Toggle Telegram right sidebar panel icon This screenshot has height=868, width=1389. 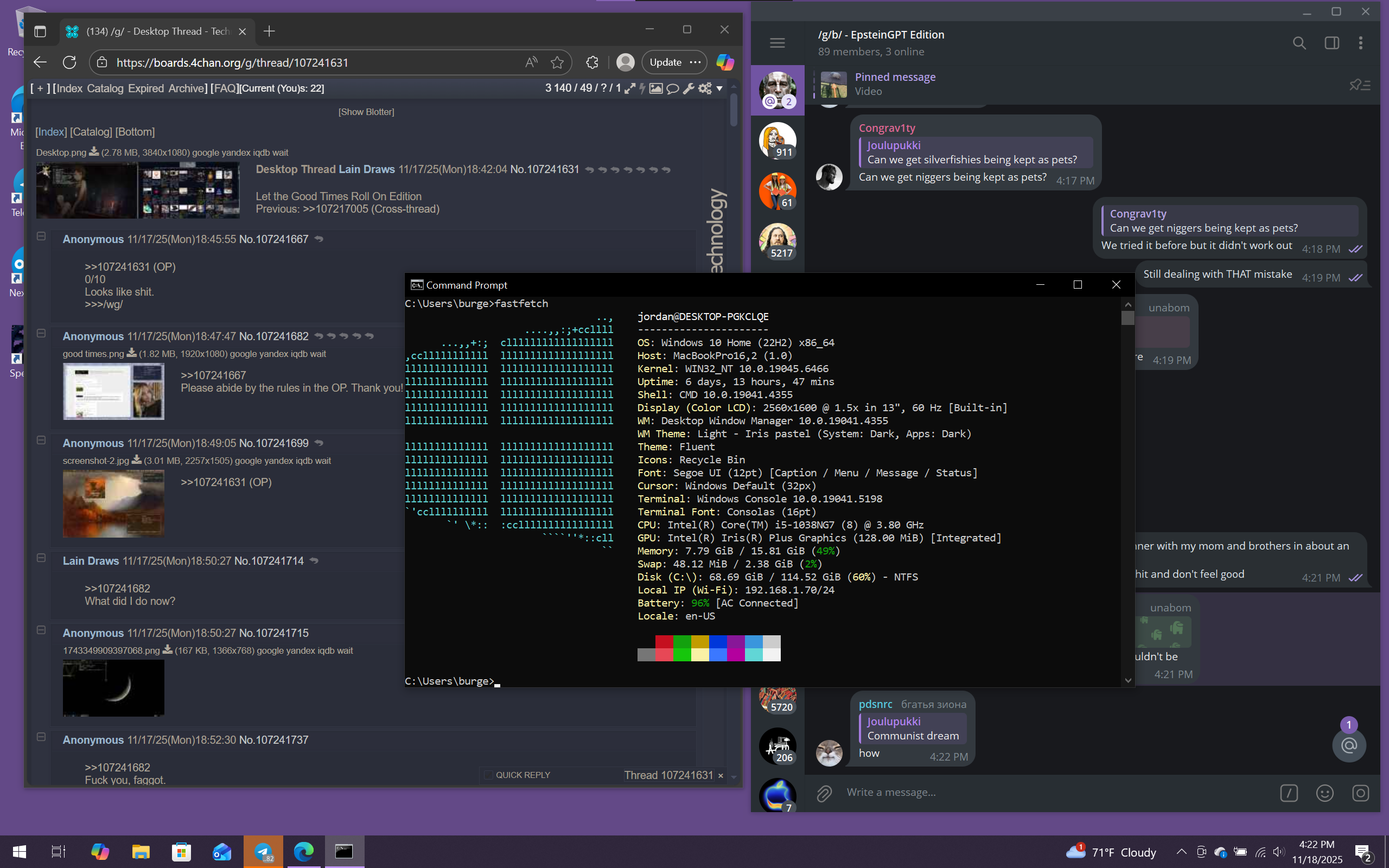click(1331, 43)
